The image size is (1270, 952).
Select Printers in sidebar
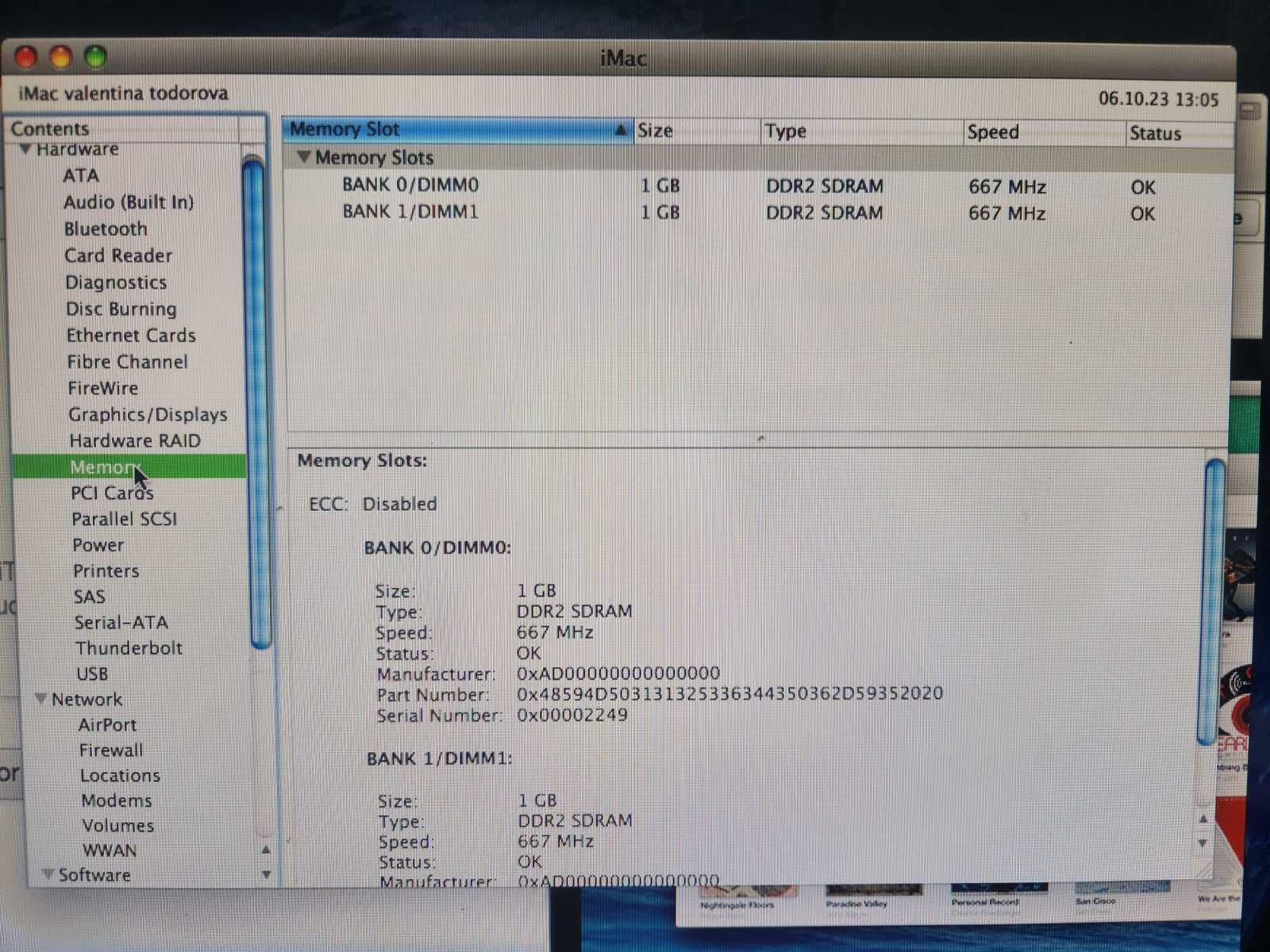[x=106, y=570]
